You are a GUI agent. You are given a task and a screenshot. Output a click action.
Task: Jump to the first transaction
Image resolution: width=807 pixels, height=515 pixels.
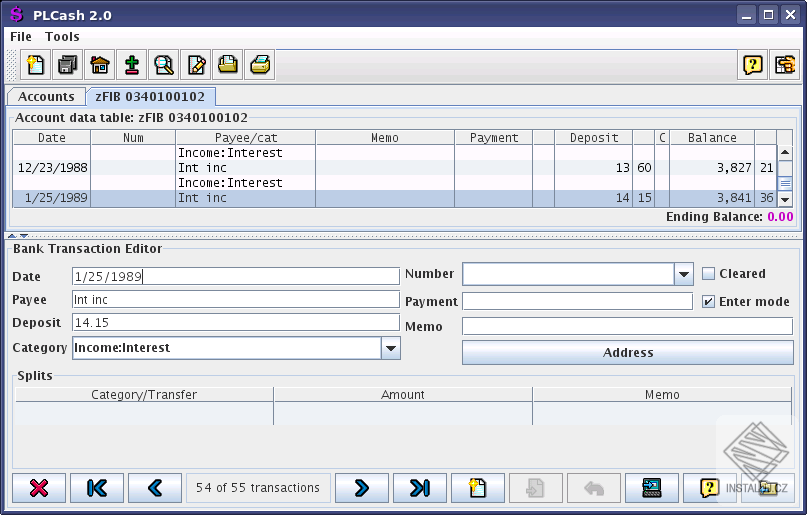pyautogui.click(x=97, y=488)
